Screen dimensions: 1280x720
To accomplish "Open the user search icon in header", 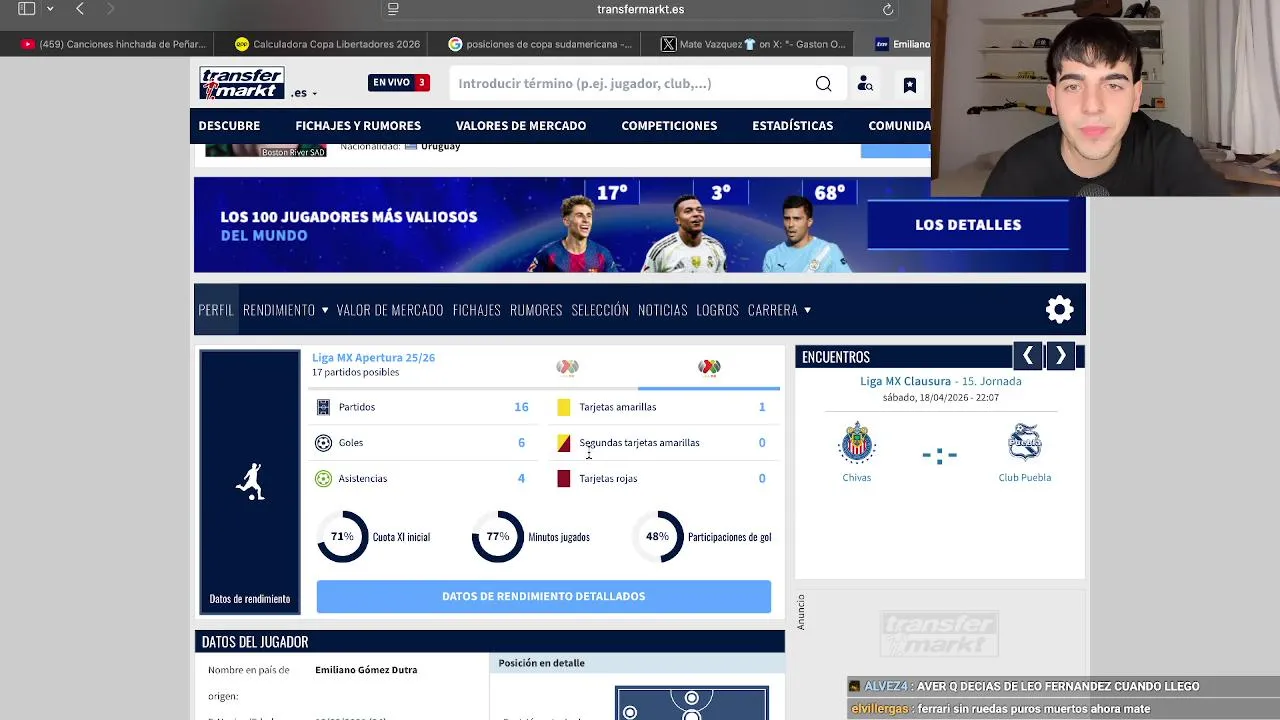I will pyautogui.click(x=865, y=84).
